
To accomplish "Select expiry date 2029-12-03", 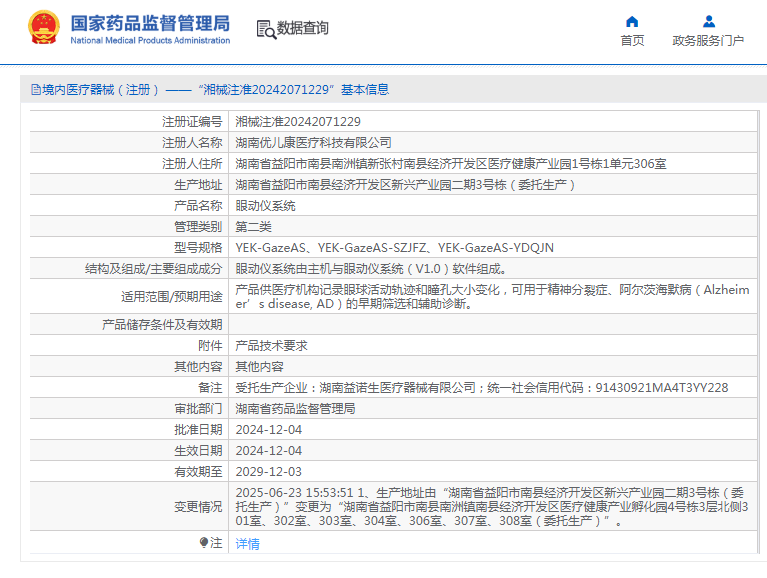I will tap(269, 472).
